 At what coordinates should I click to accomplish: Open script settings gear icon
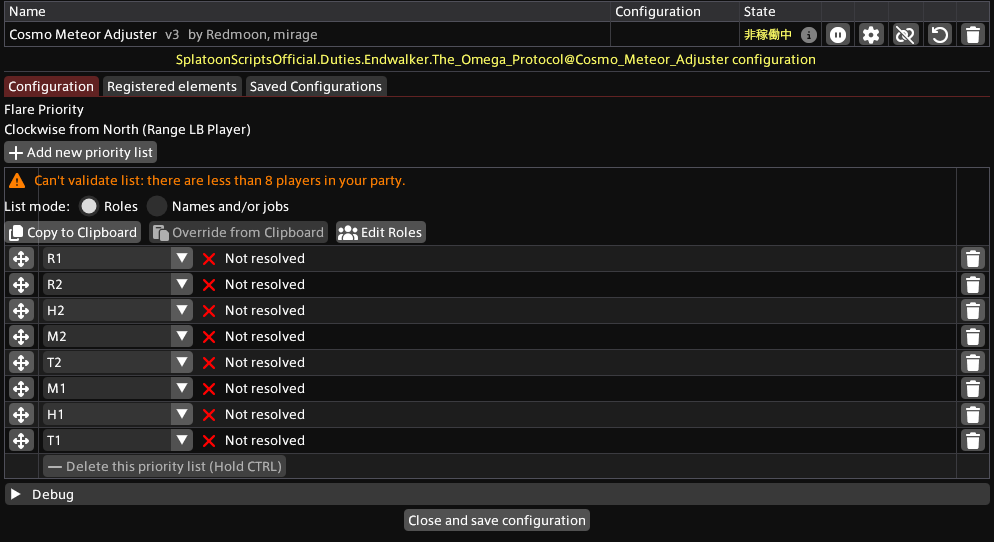point(871,34)
